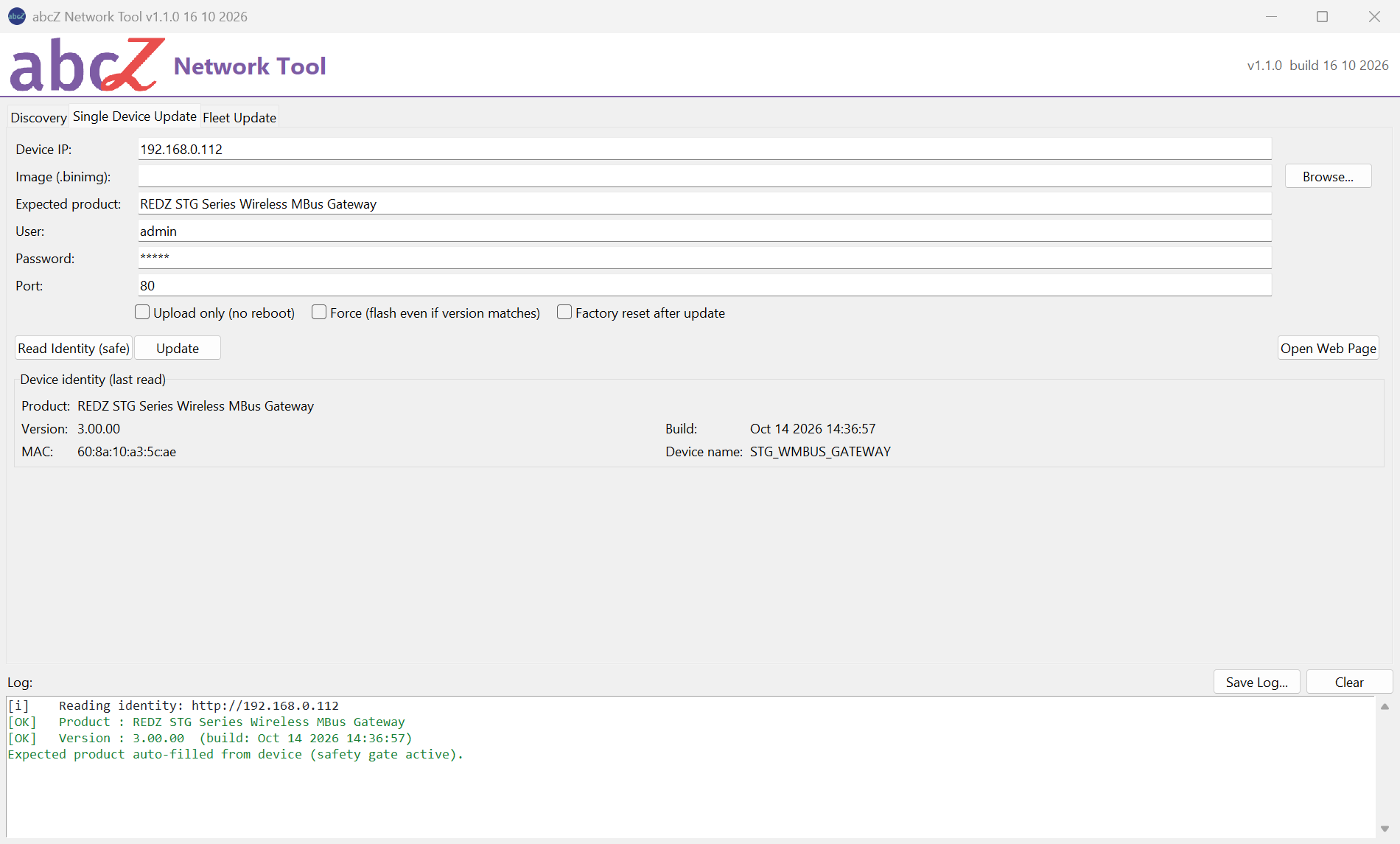Image resolution: width=1400 pixels, height=844 pixels.
Task: Click log scrollbar down arrow
Action: 1385,829
